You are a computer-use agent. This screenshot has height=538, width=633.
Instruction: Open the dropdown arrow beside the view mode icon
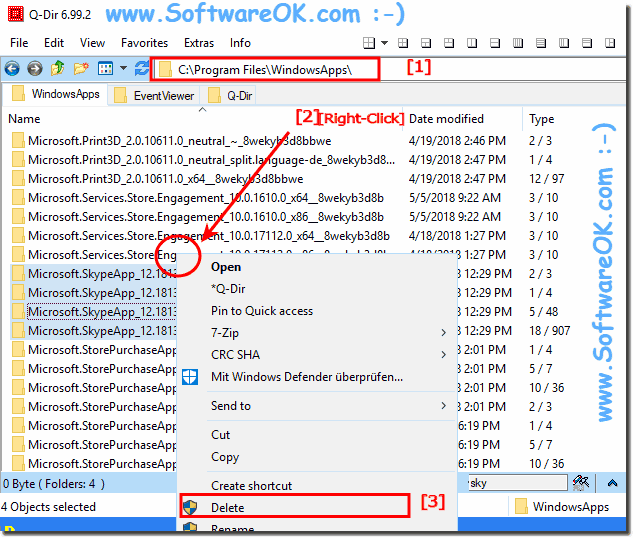124,68
